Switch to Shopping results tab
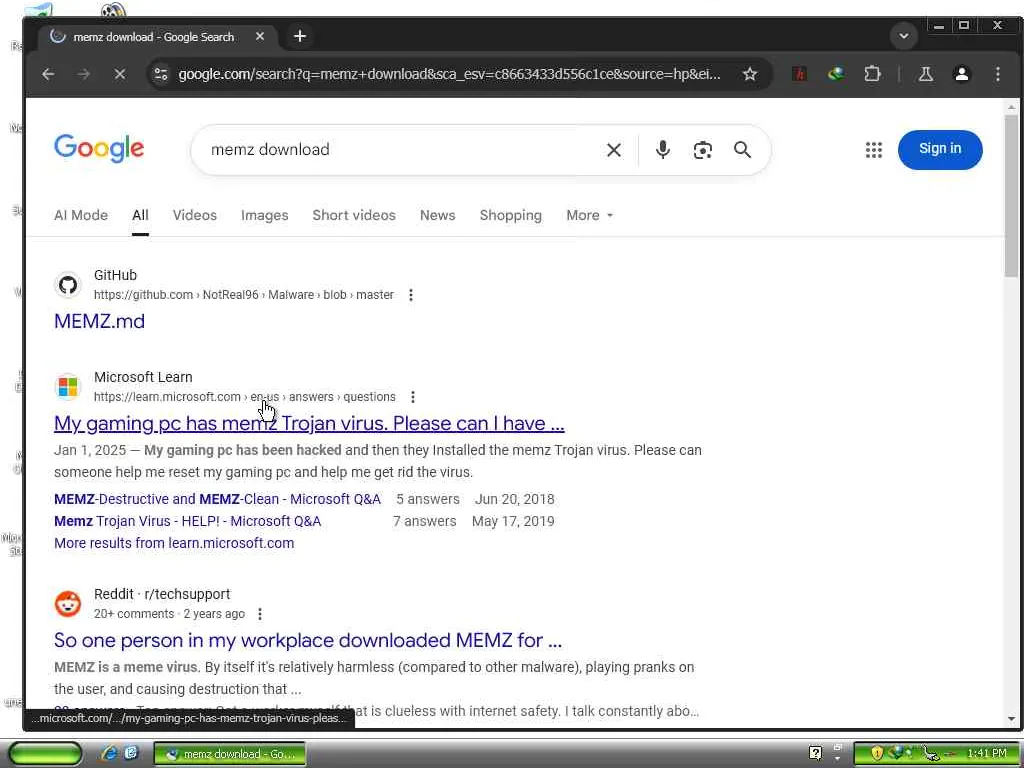Image resolution: width=1024 pixels, height=768 pixels. [x=511, y=216]
